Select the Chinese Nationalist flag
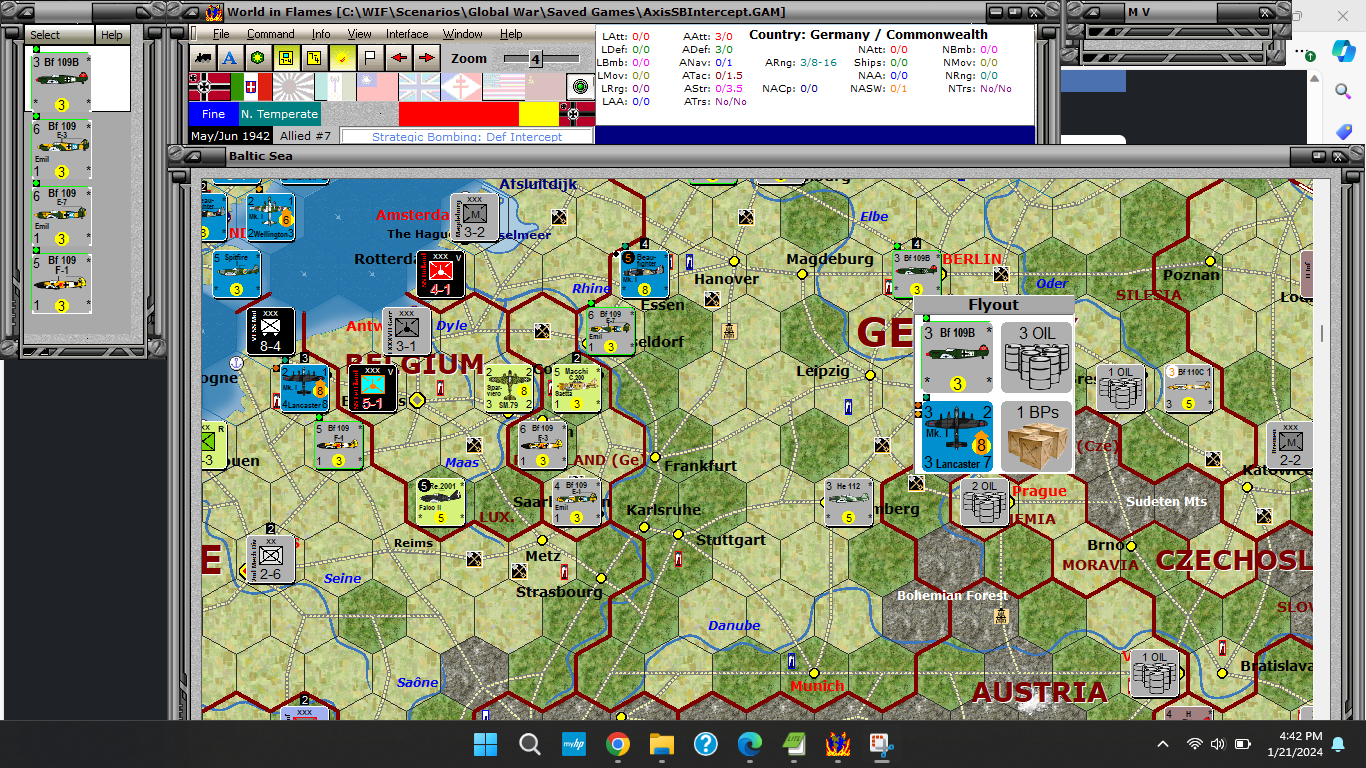The height and width of the screenshot is (768, 1366). 378,87
